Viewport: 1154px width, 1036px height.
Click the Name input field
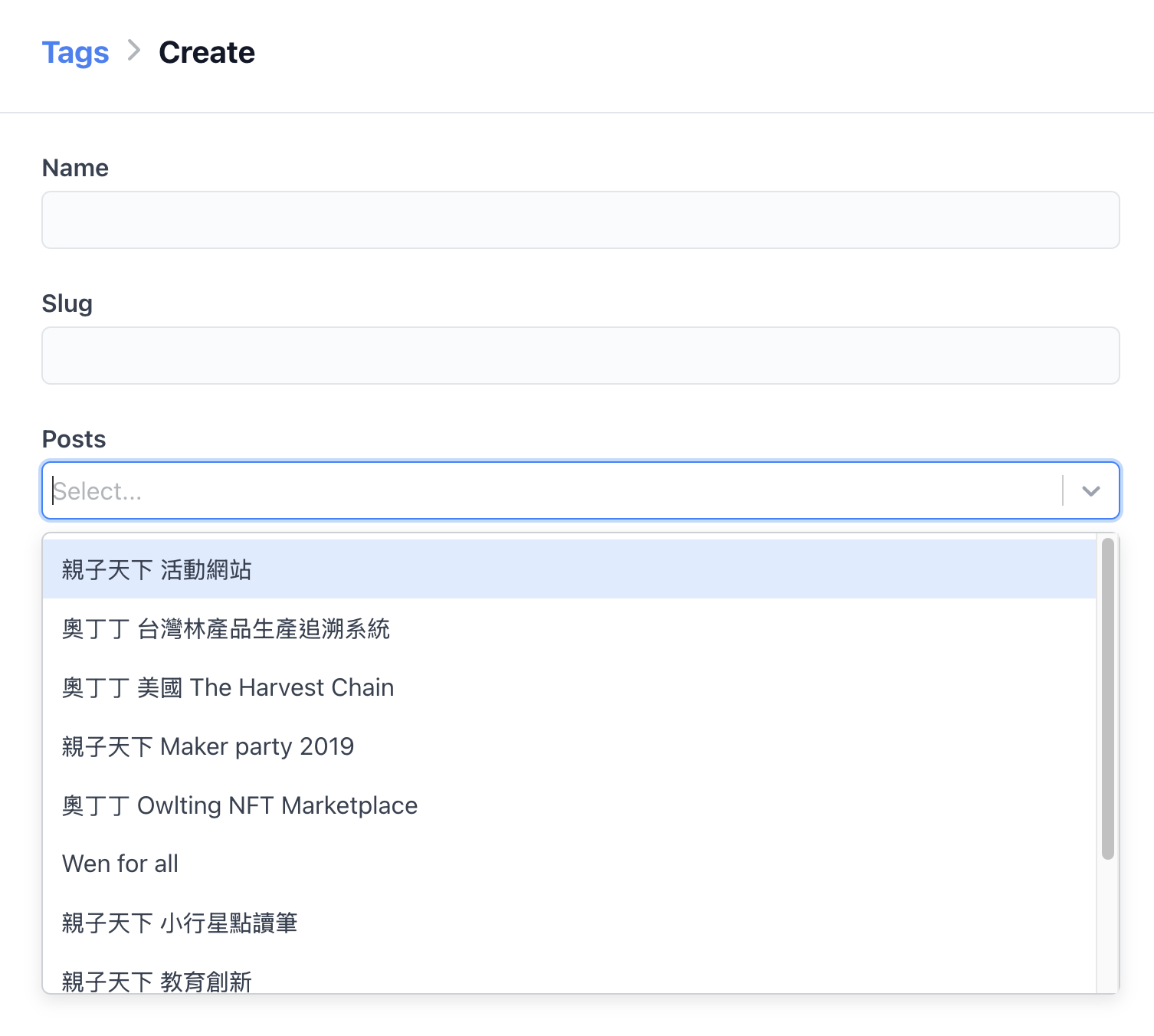click(x=581, y=220)
